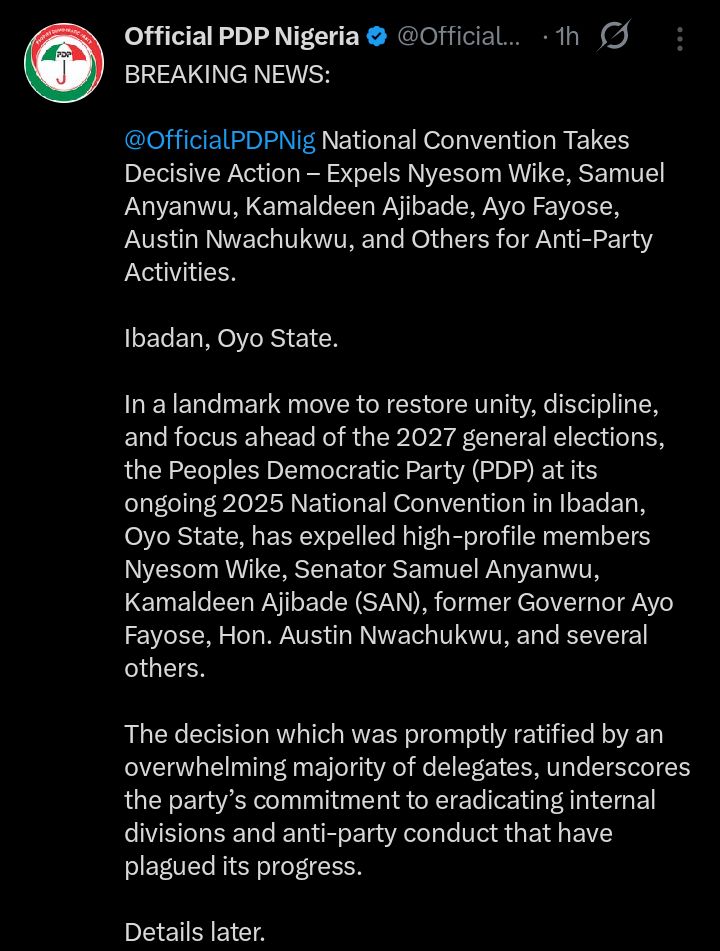Viewport: 720px width, 951px height.
Task: Click the standalone 'Ibadan, Oyo State.' line
Action: pyautogui.click(x=231, y=338)
